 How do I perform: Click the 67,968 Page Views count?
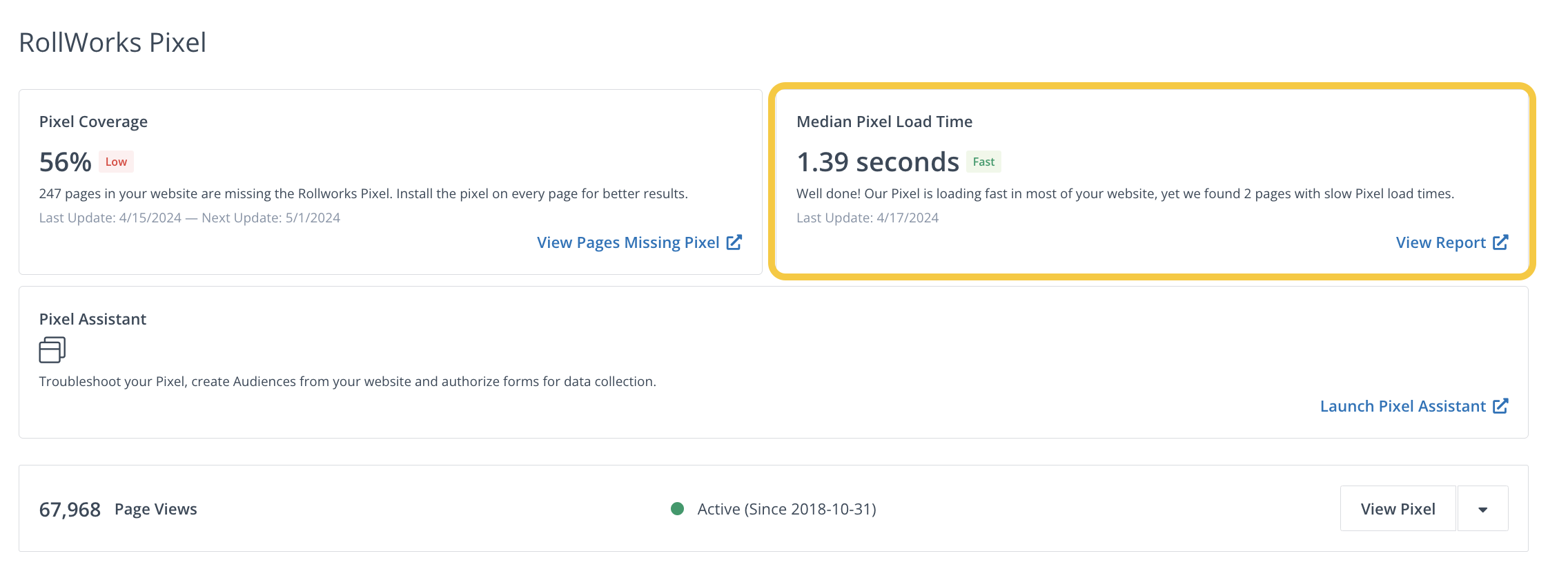click(70, 510)
